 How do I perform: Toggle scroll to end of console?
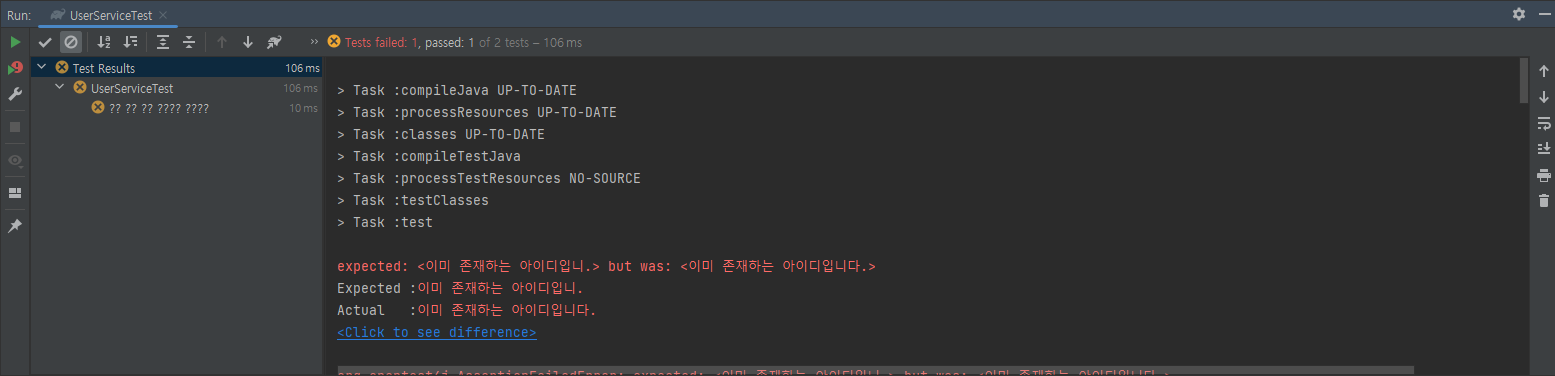tap(1543, 149)
